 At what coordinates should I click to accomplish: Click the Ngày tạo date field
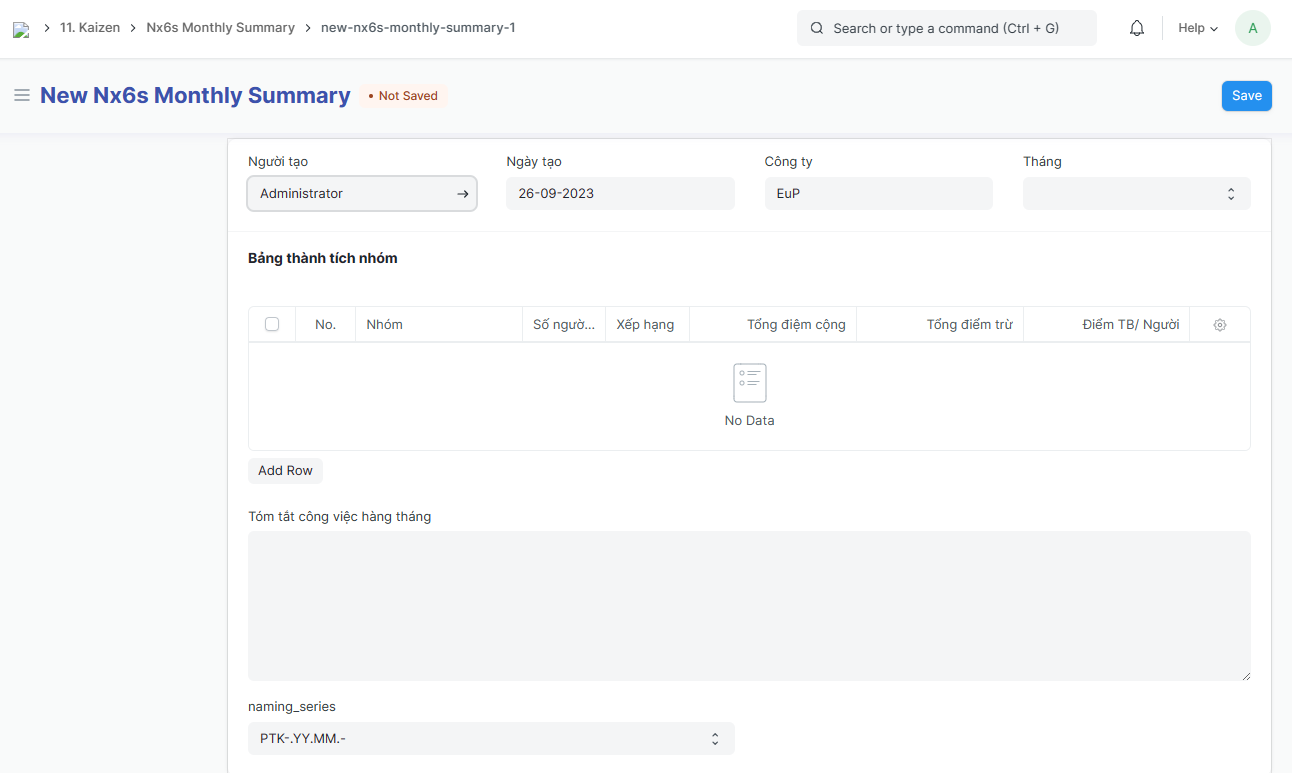pos(620,194)
